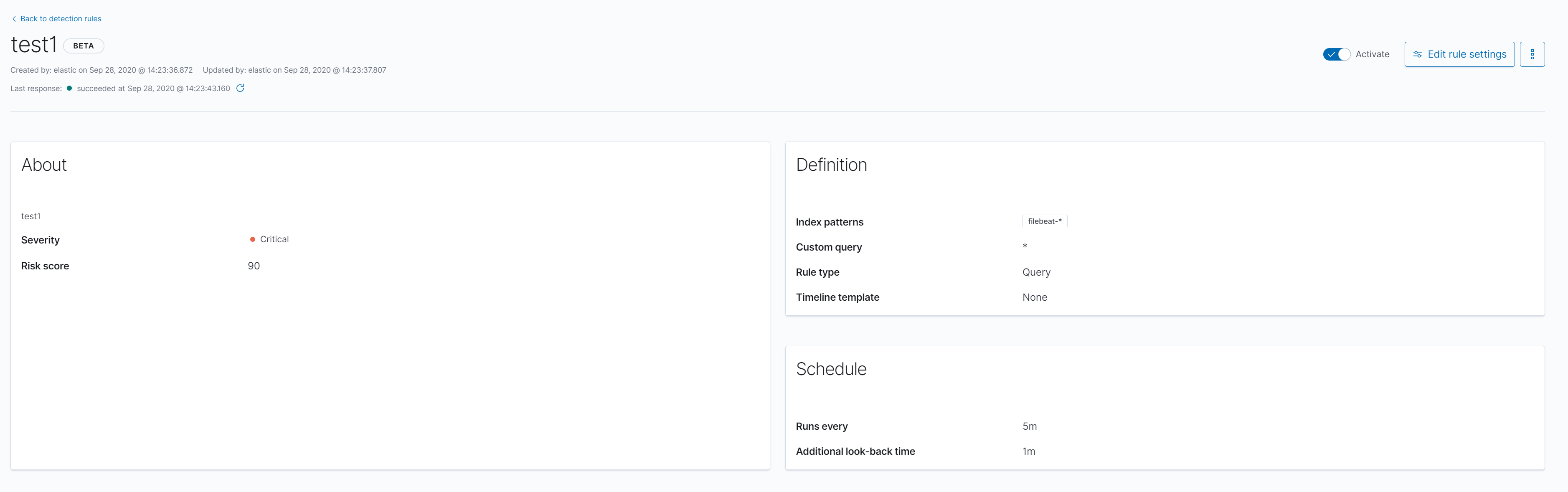
Task: Click the Runs every 5m value
Action: 1029,426
